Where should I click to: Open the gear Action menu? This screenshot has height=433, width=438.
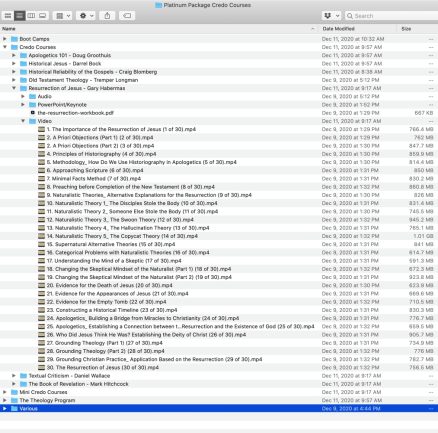[86, 16]
